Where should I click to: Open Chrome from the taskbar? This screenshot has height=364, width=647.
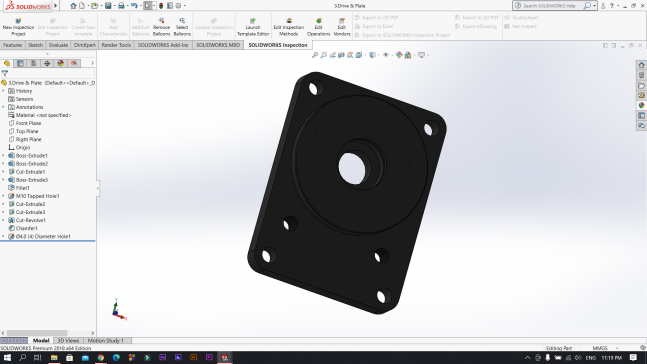tap(101, 357)
